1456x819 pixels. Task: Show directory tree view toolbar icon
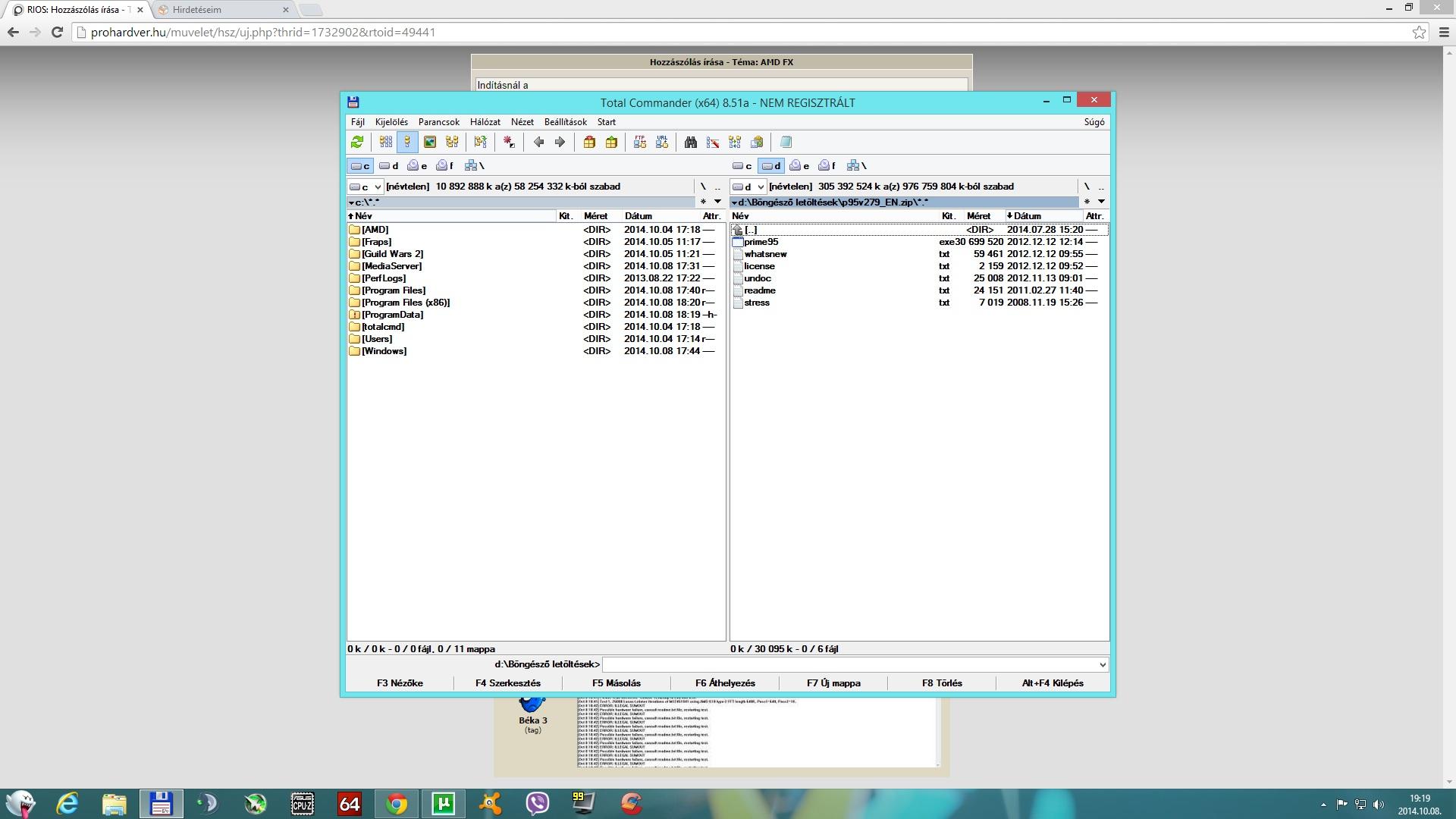452,142
